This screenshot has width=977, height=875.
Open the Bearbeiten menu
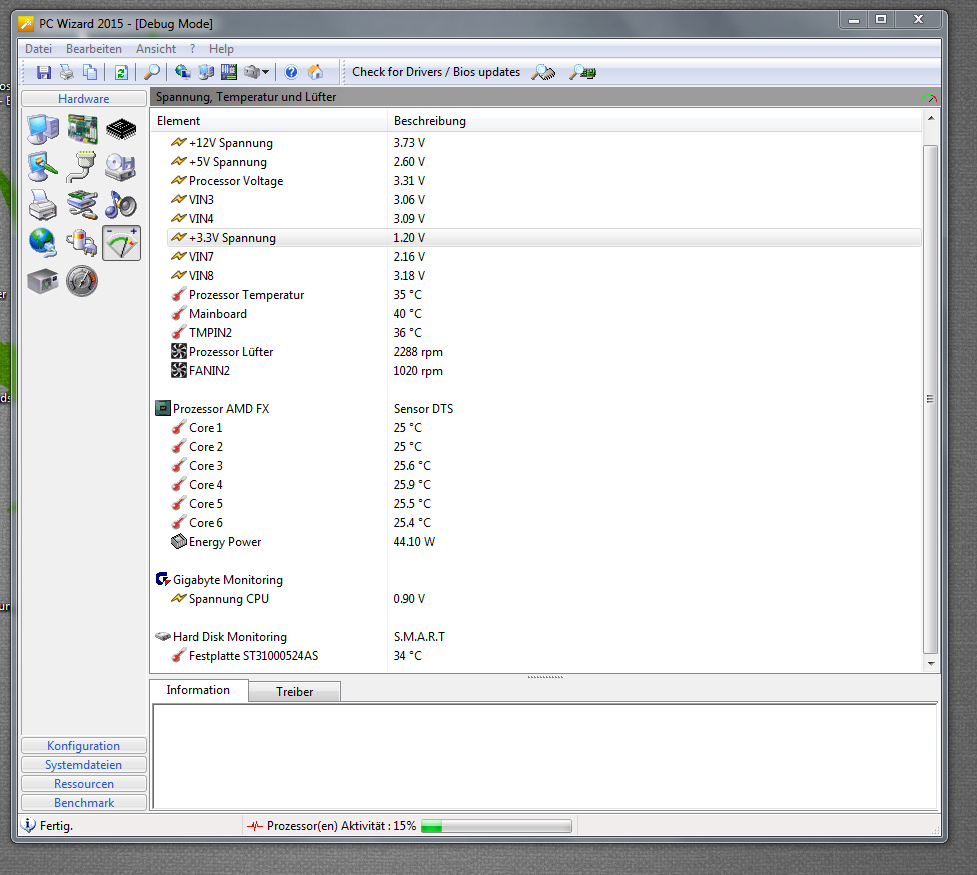coord(94,49)
